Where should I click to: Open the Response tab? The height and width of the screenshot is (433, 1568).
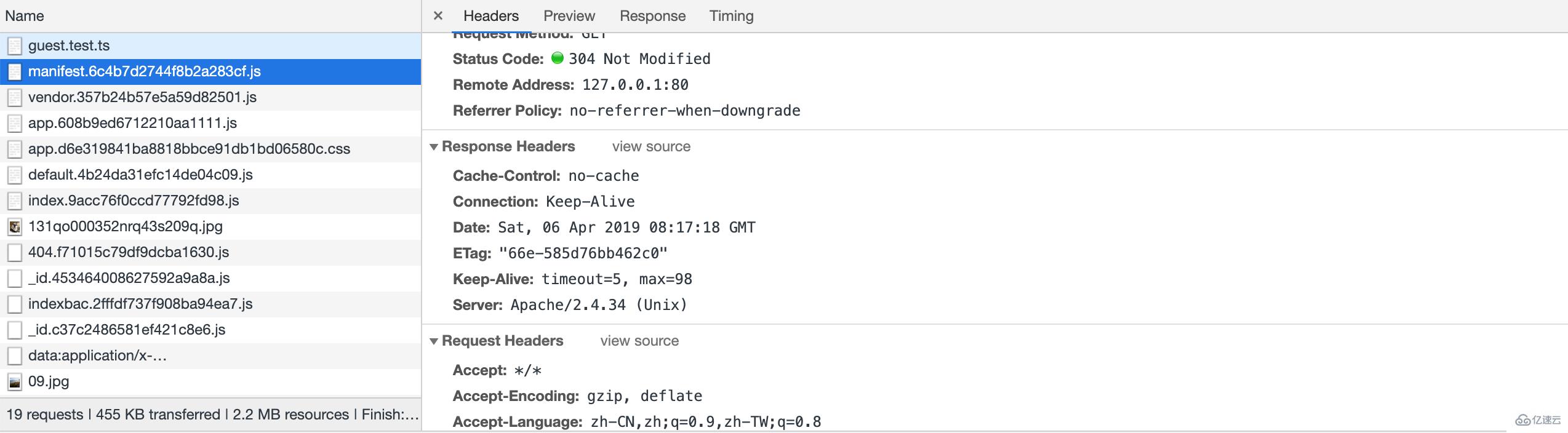pyautogui.click(x=652, y=16)
